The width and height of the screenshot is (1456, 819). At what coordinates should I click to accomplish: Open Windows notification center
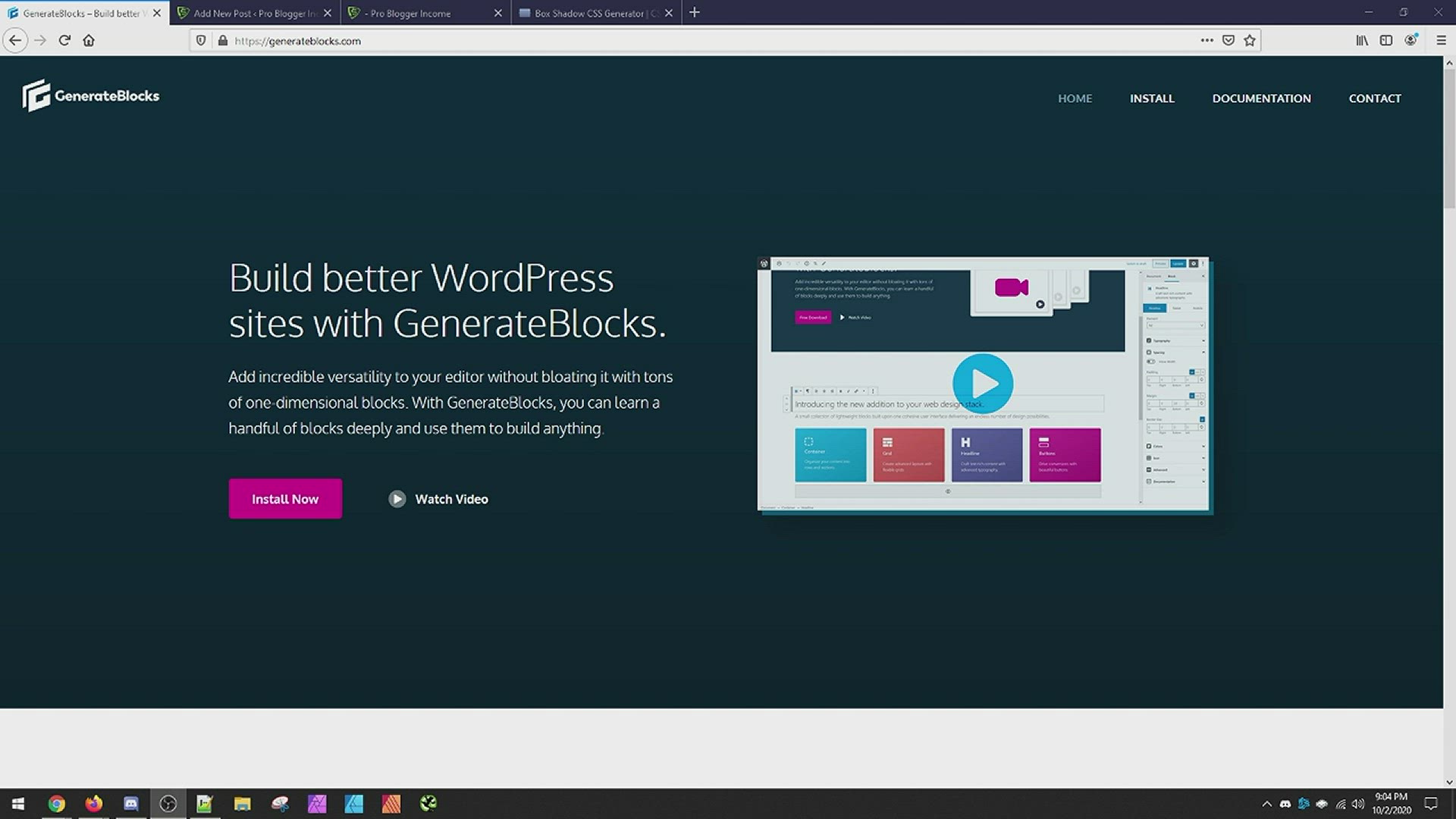(1431, 804)
